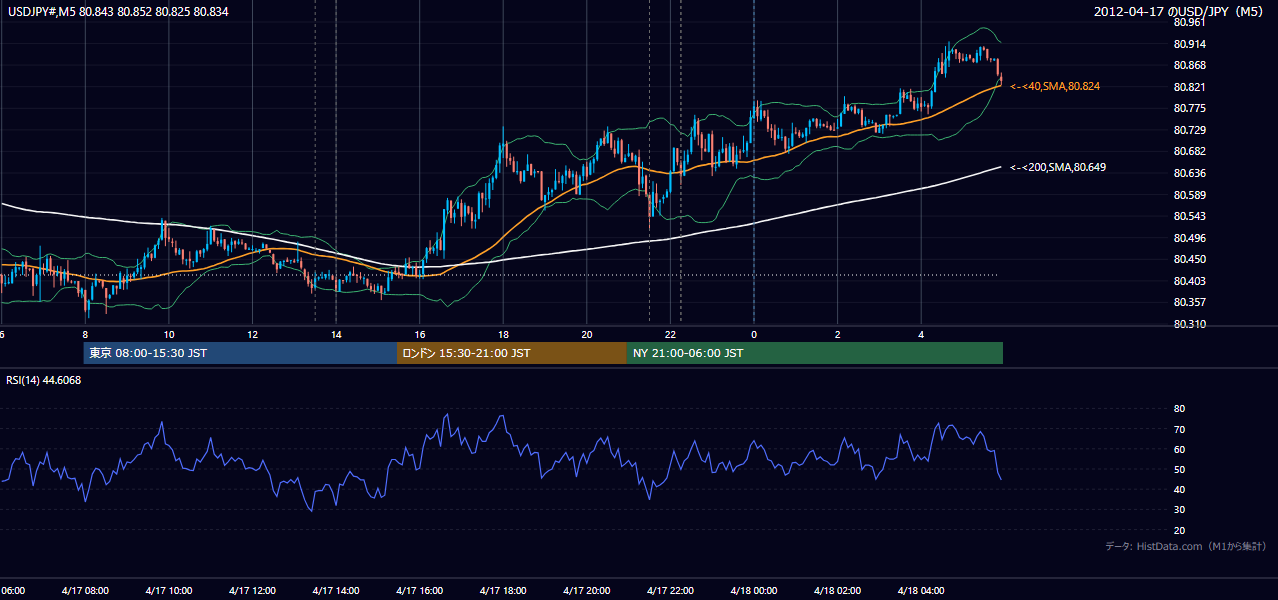This screenshot has height=600, width=1278.
Task: Click the 4/17 20:00 time axis label
Action: click(587, 590)
